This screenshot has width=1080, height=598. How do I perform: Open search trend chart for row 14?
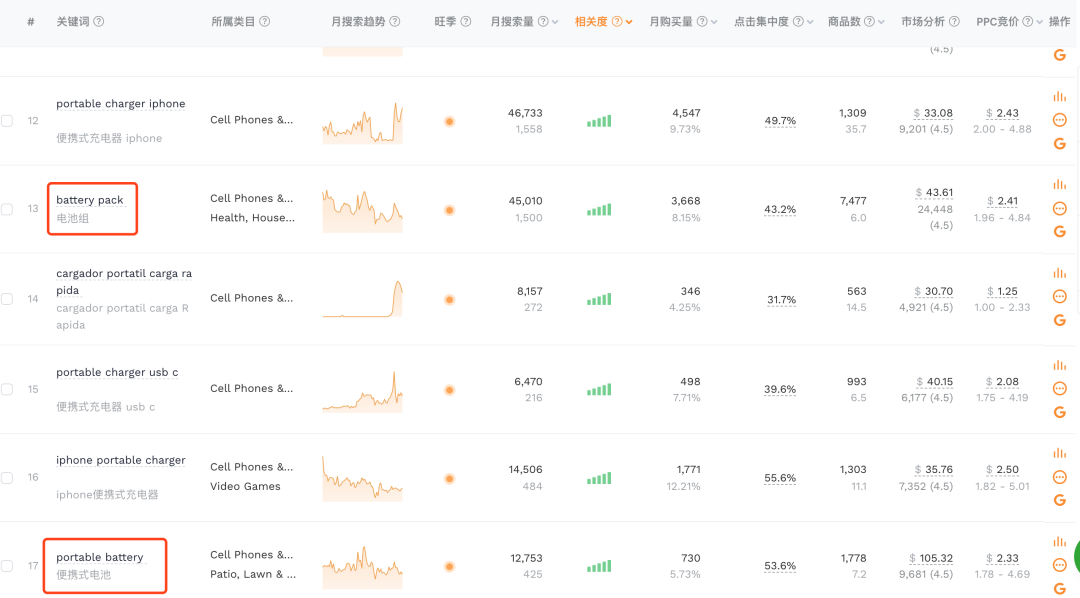(x=362, y=299)
